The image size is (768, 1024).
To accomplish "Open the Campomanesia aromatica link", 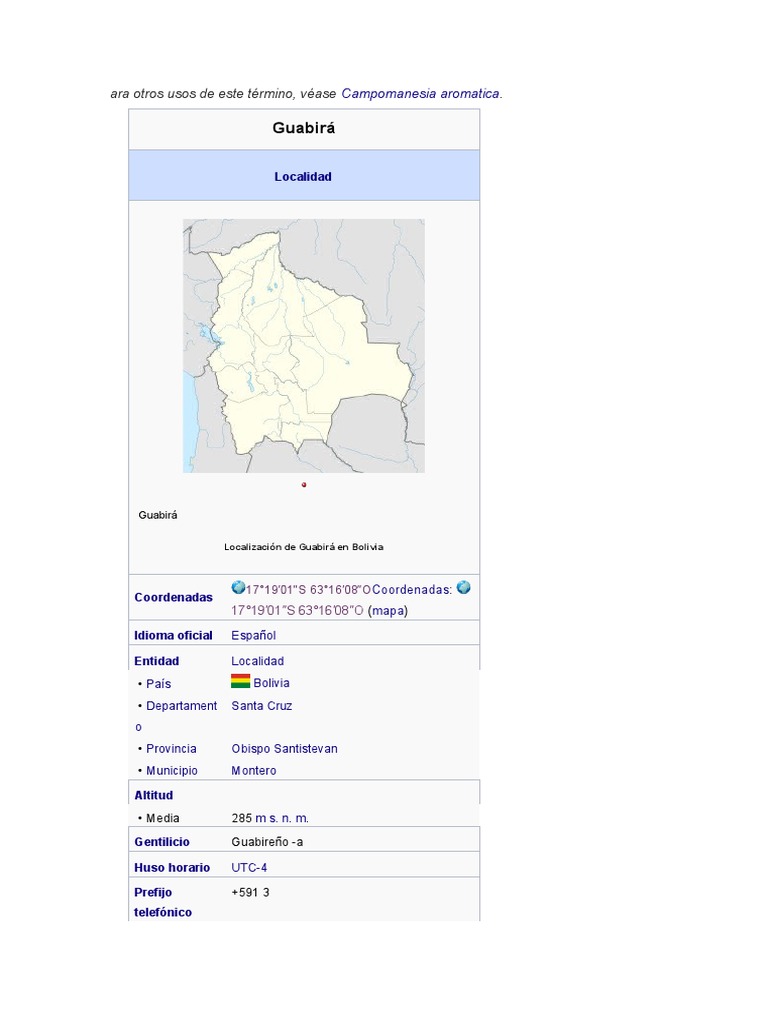I will click(420, 93).
